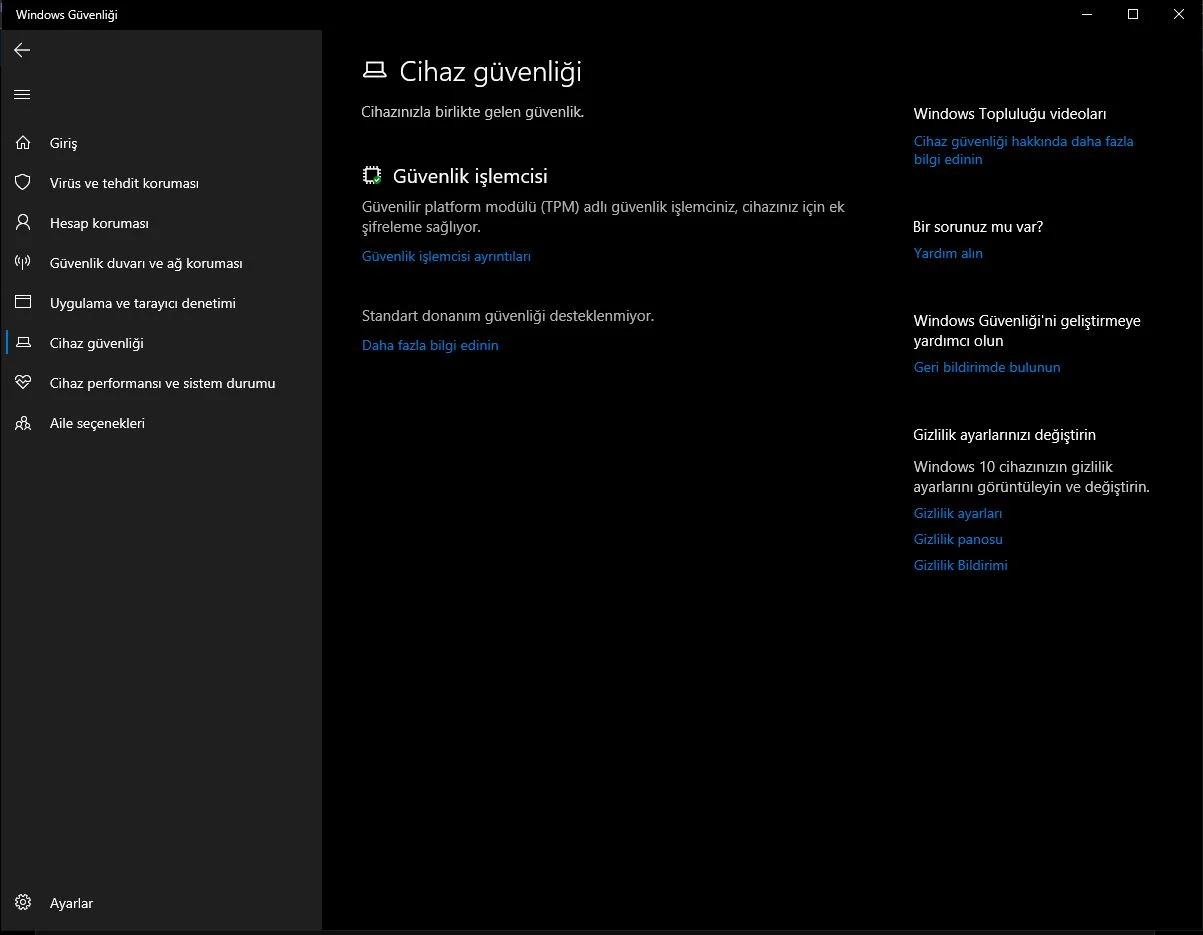Click the laptop icon beside the Cihaz güvenliği heading
1203x935 pixels.
[374, 71]
